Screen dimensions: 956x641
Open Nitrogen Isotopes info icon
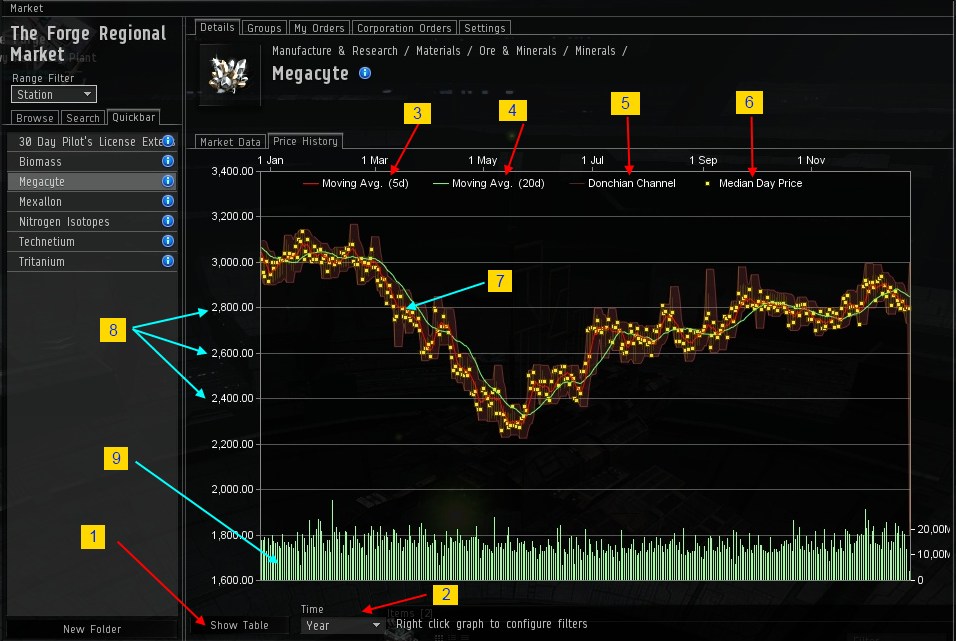pyautogui.click(x=168, y=221)
